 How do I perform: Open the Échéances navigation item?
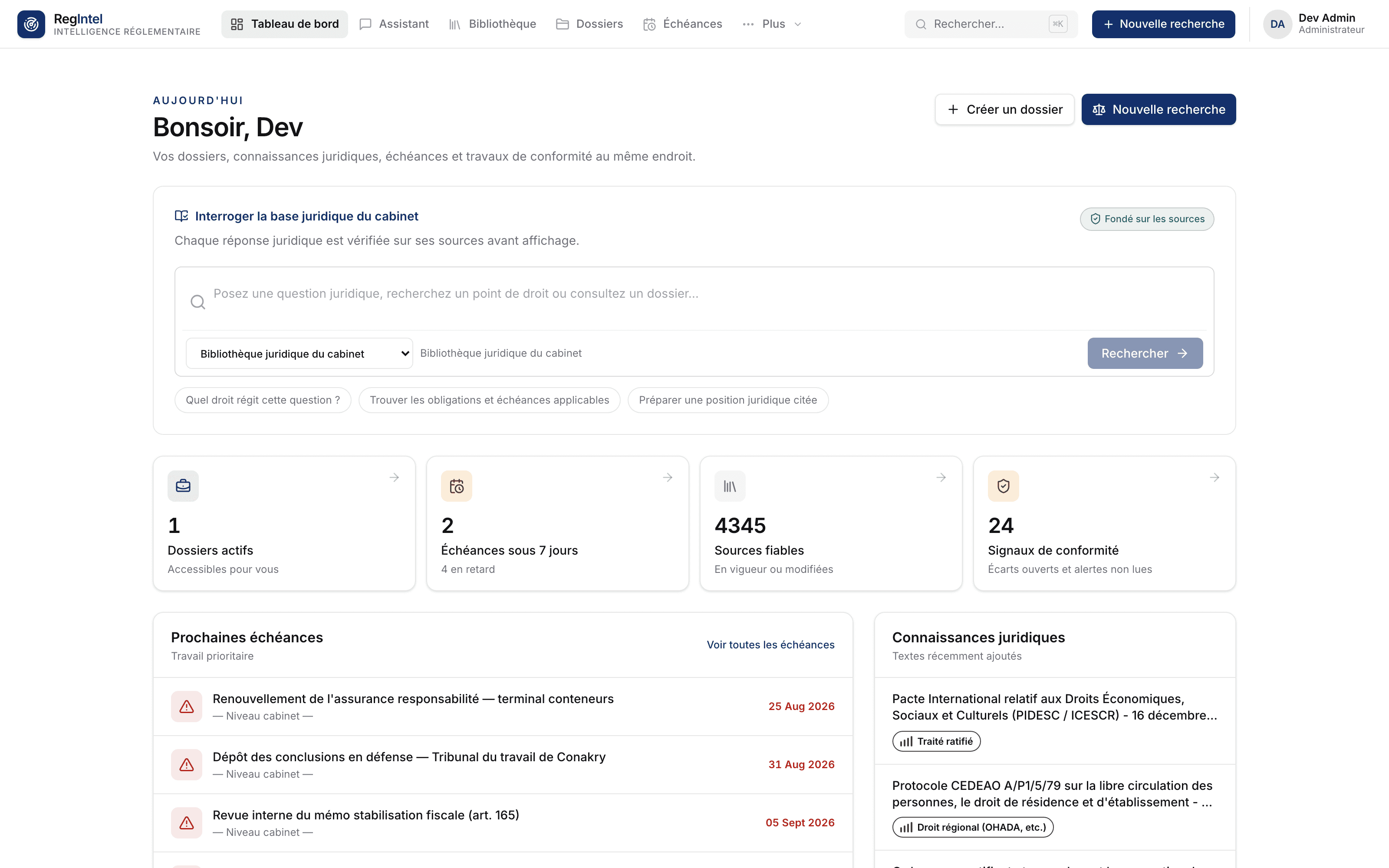(x=683, y=24)
